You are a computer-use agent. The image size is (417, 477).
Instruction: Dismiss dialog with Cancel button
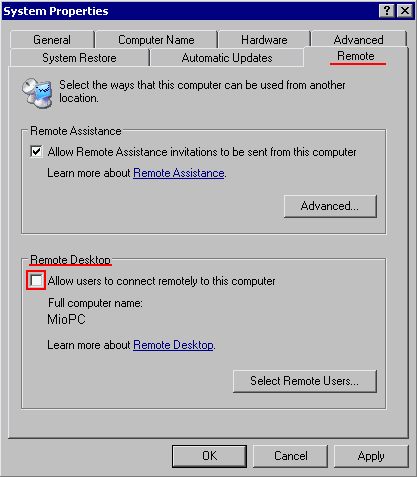pyautogui.click(x=290, y=456)
